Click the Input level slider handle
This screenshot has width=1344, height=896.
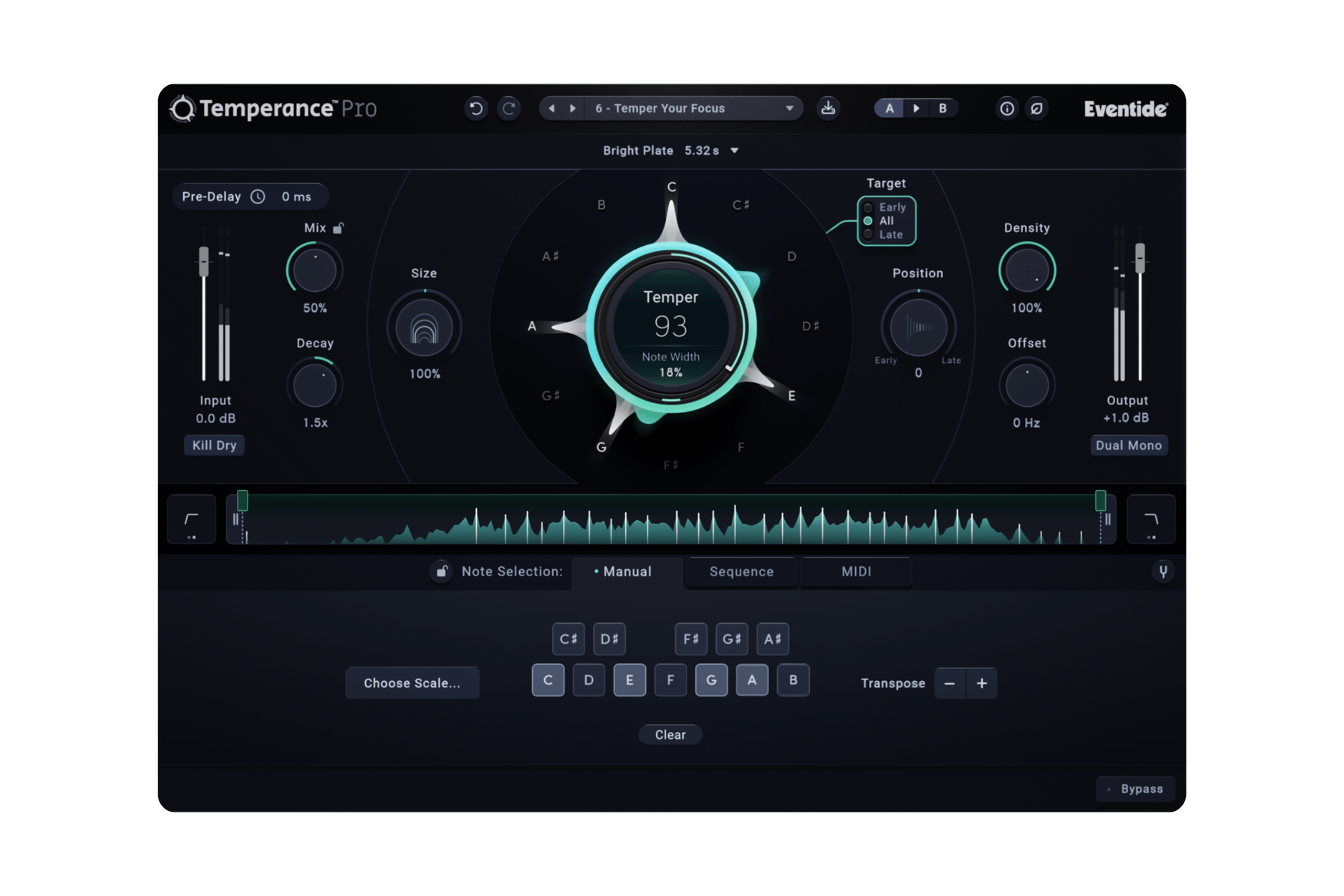(203, 261)
